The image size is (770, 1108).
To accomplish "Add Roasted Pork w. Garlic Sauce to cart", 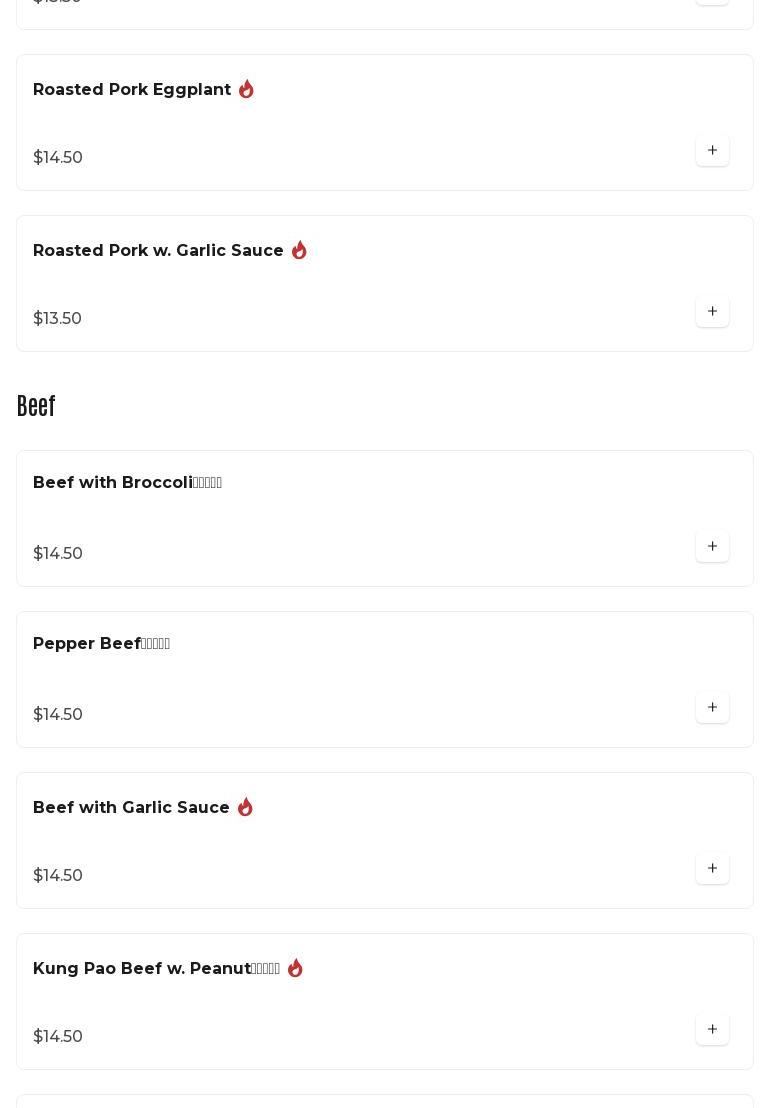I will tap(712, 312).
